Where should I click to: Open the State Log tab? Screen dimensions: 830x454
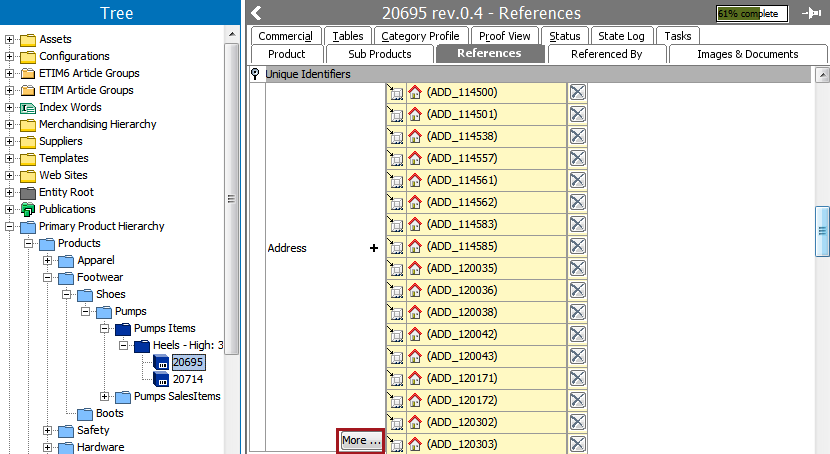click(x=622, y=36)
